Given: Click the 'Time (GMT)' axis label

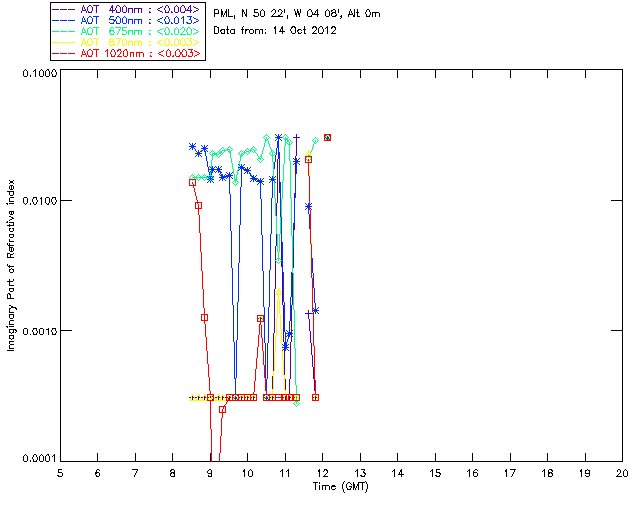Looking at the screenshot, I should [340, 486].
